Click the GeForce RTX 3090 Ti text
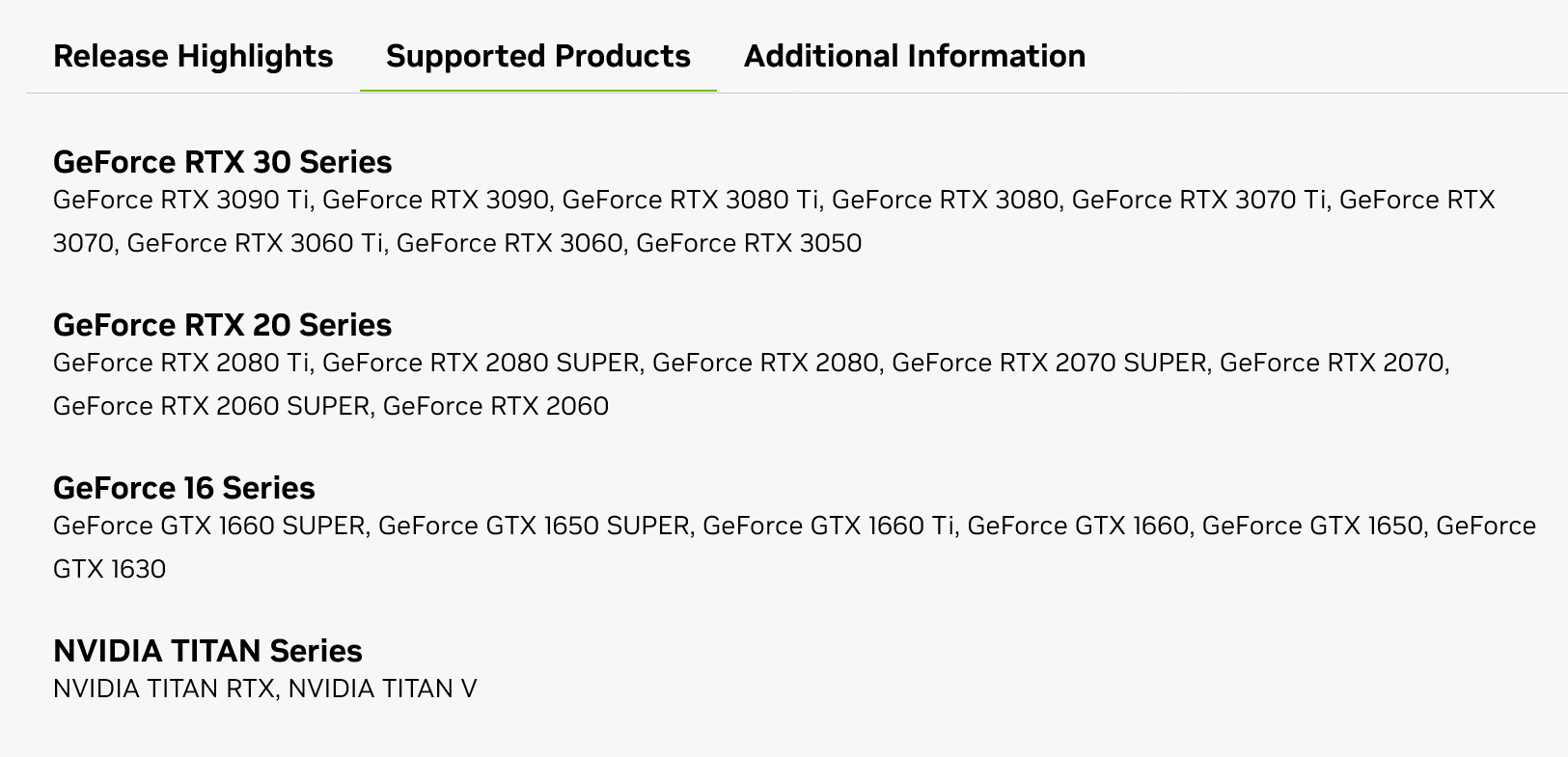This screenshot has width=1568, height=757. [181, 200]
